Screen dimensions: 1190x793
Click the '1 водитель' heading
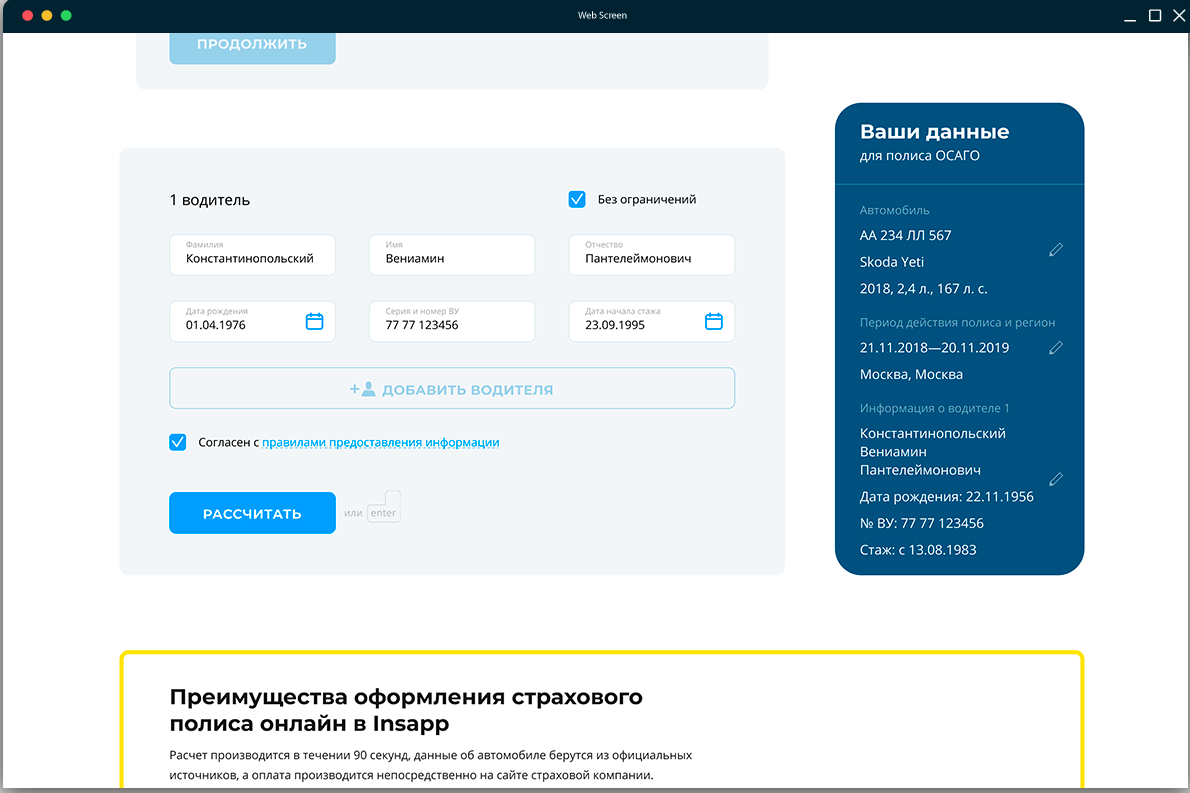(209, 200)
